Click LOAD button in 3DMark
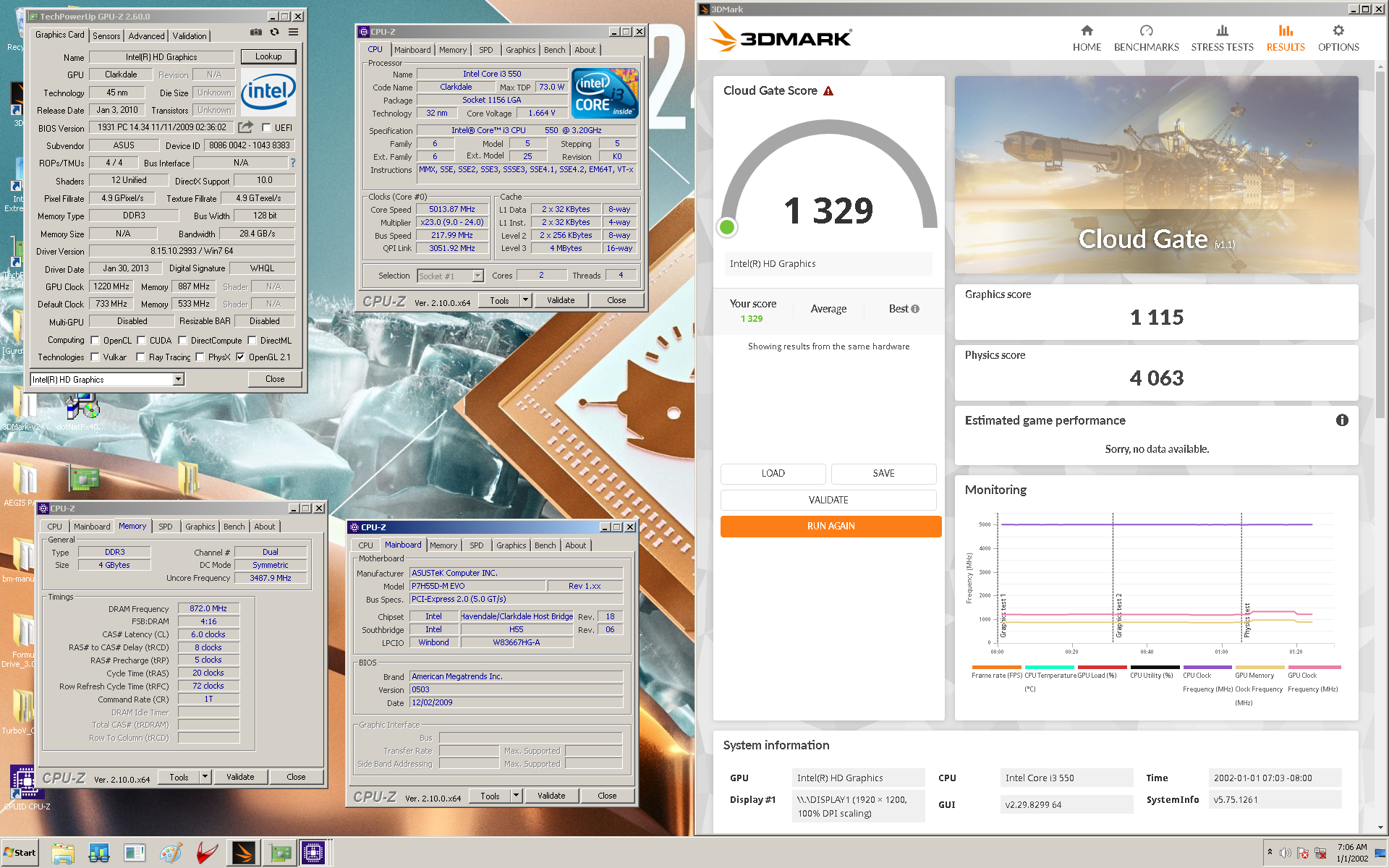 click(x=773, y=473)
